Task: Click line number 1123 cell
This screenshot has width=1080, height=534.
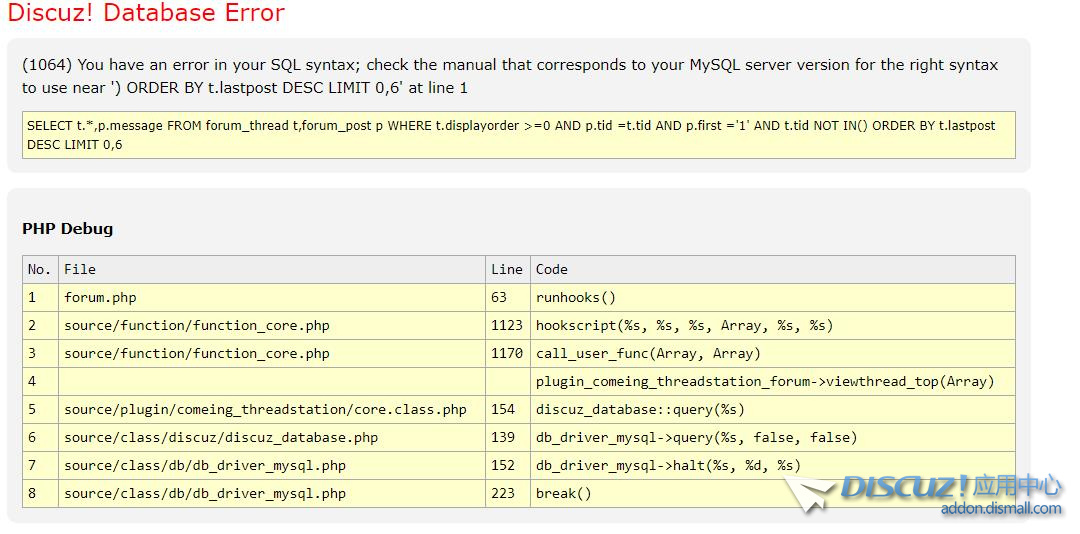Action: coord(506,325)
